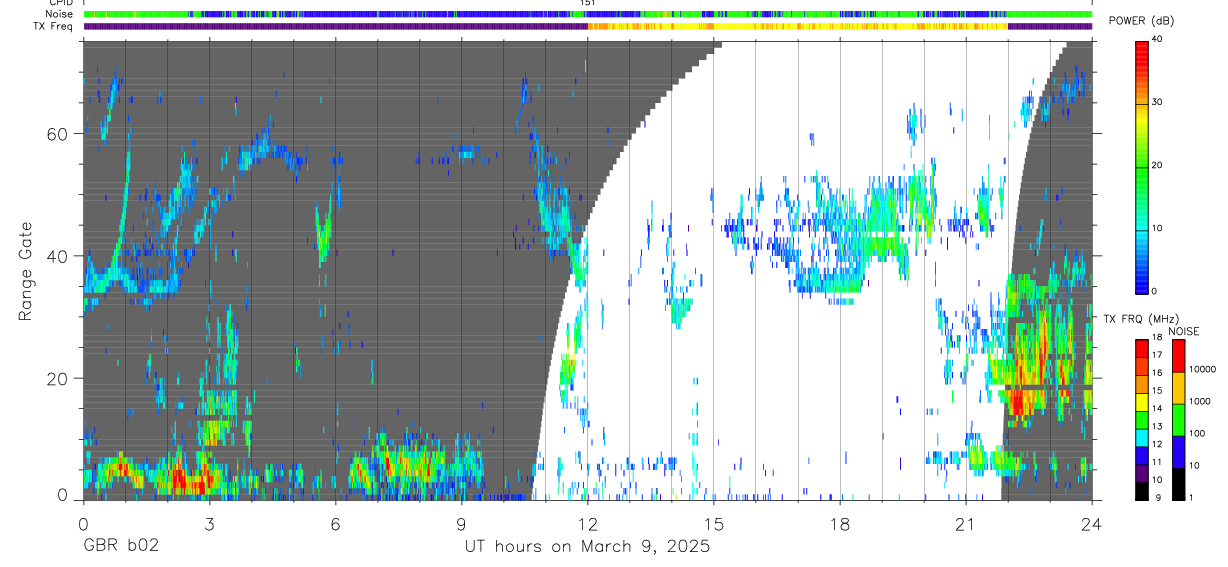Click the POWER (dB) color scale bar
The height and width of the screenshot is (567, 1228).
[1142, 166]
